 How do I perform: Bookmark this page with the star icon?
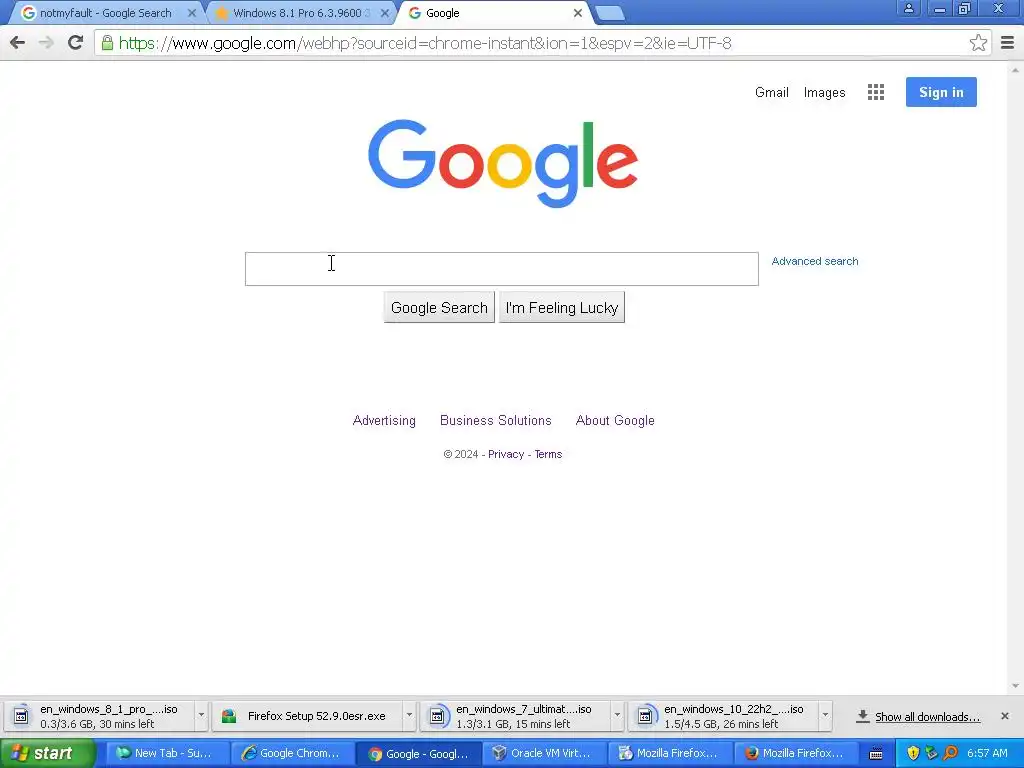coord(978,43)
